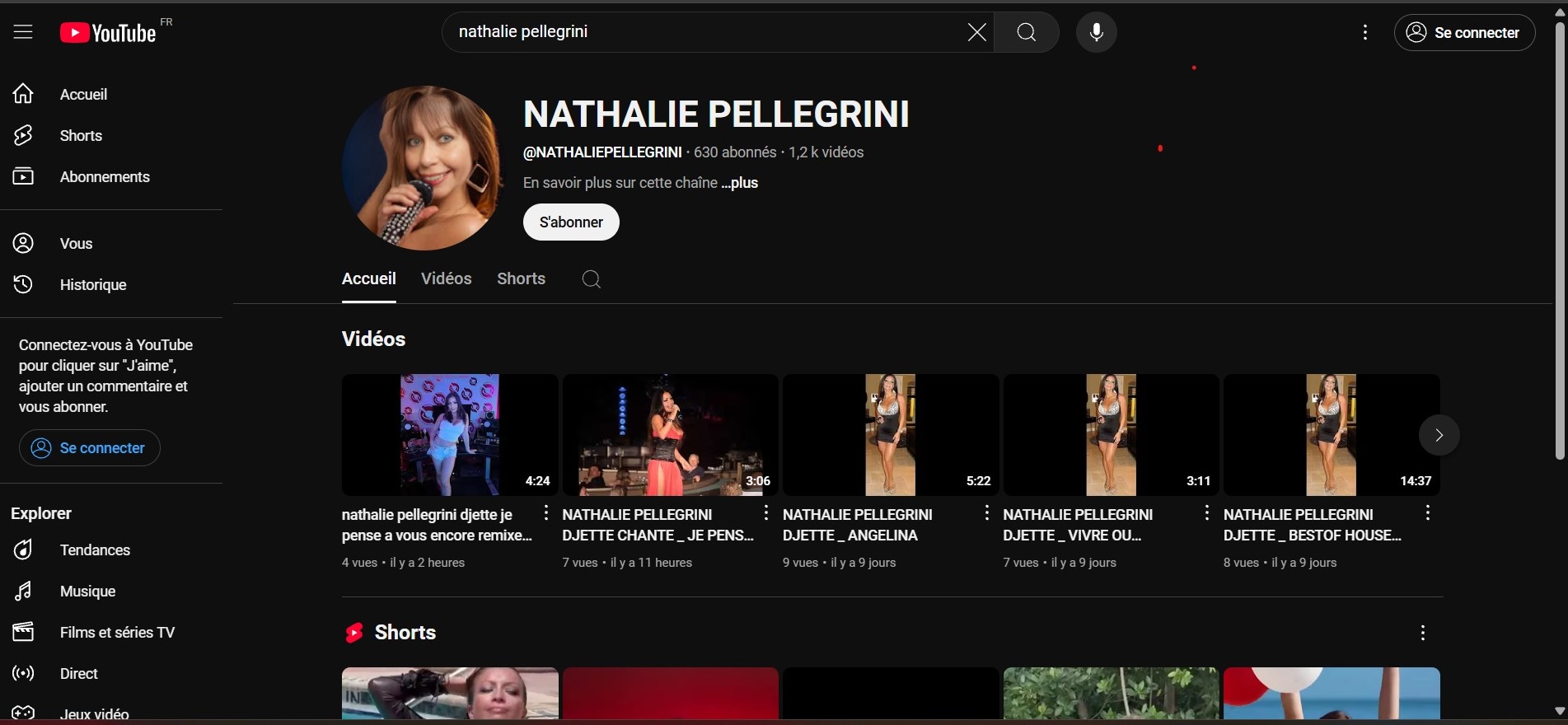The image size is (1568, 725).
Task: Open title 'DJETTE _ VIVRE OU...'
Action: click(1079, 525)
